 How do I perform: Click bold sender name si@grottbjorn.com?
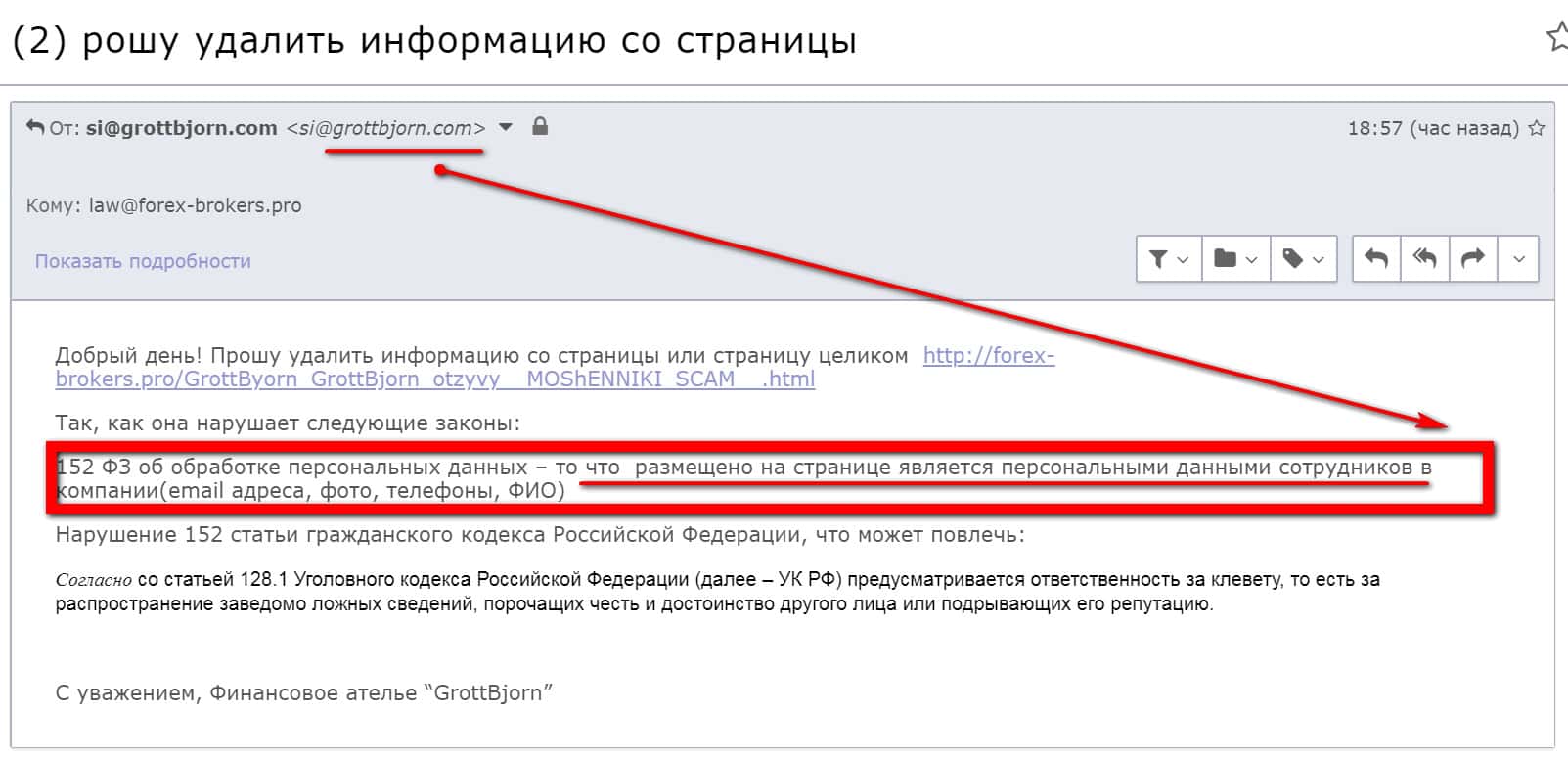pyautogui.click(x=182, y=128)
